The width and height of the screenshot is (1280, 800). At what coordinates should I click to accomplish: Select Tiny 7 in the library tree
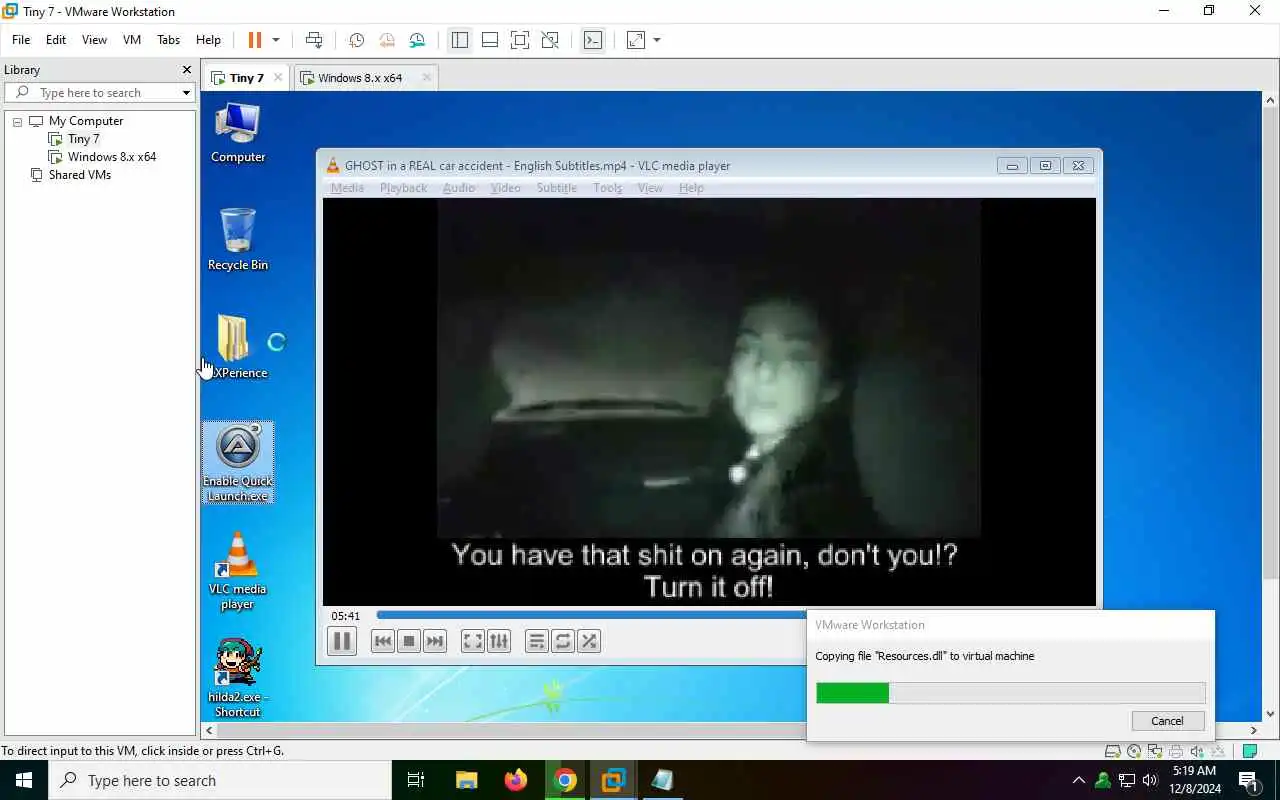point(83,139)
